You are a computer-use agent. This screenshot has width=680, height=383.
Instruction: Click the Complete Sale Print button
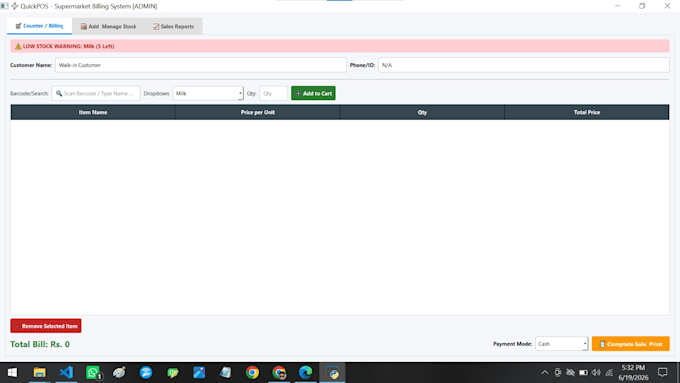(x=631, y=344)
